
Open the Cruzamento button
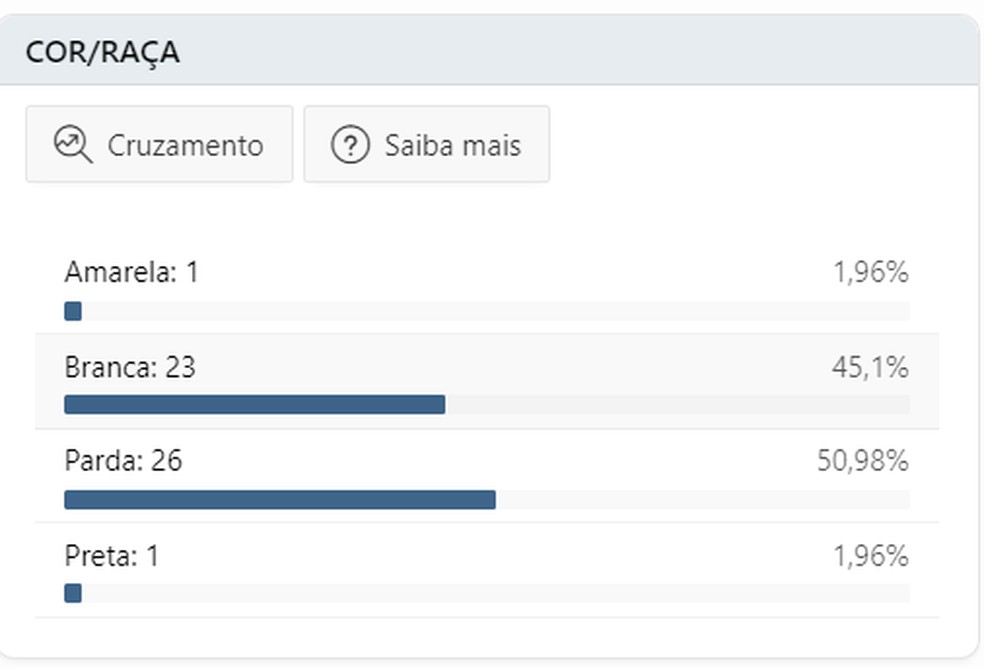tap(159, 145)
